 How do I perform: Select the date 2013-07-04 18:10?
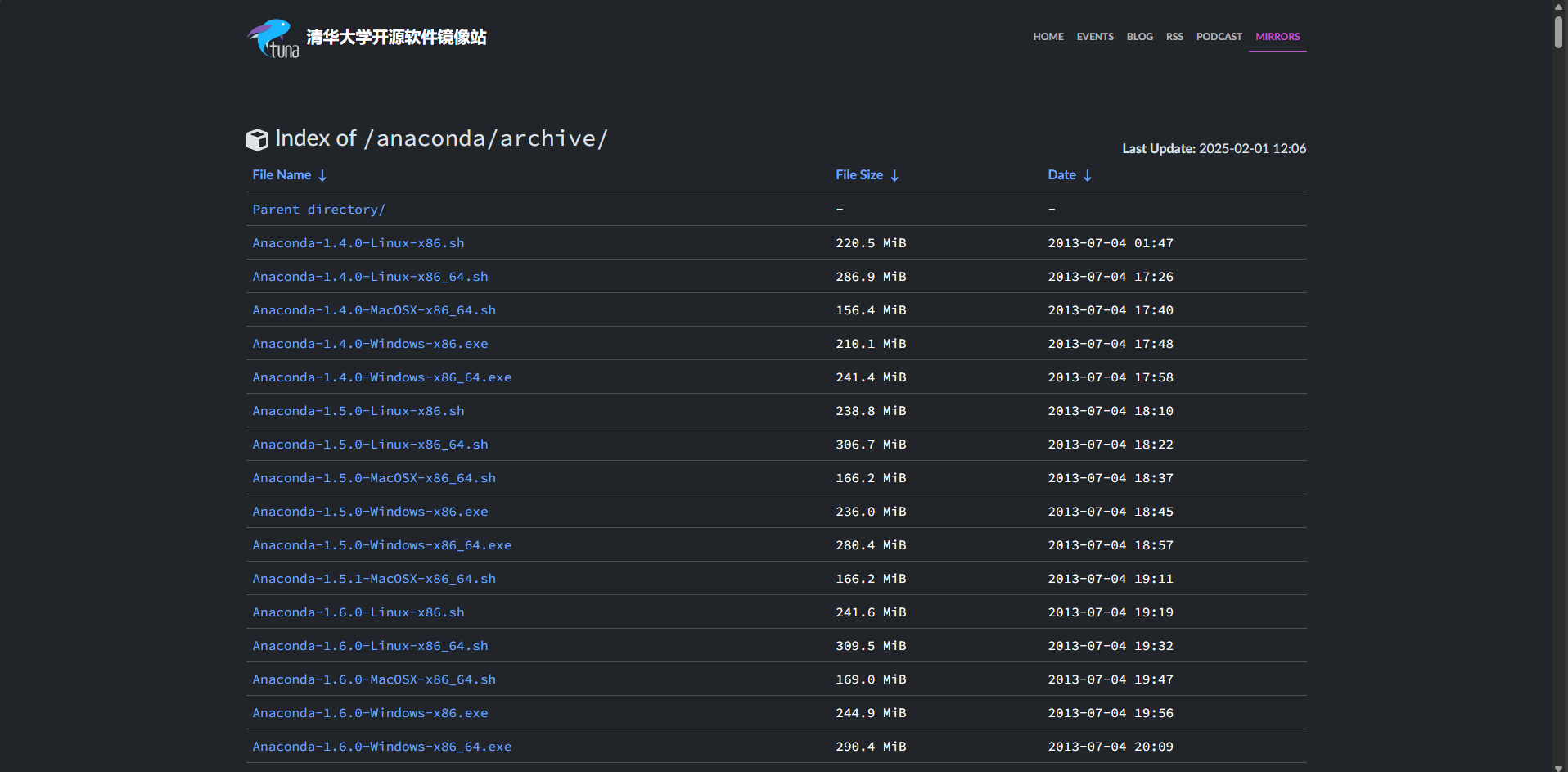click(1111, 411)
